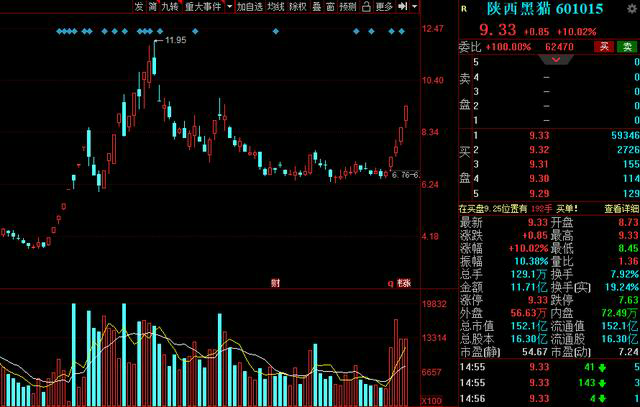Click the 叠 overlay button

pos(317,6)
